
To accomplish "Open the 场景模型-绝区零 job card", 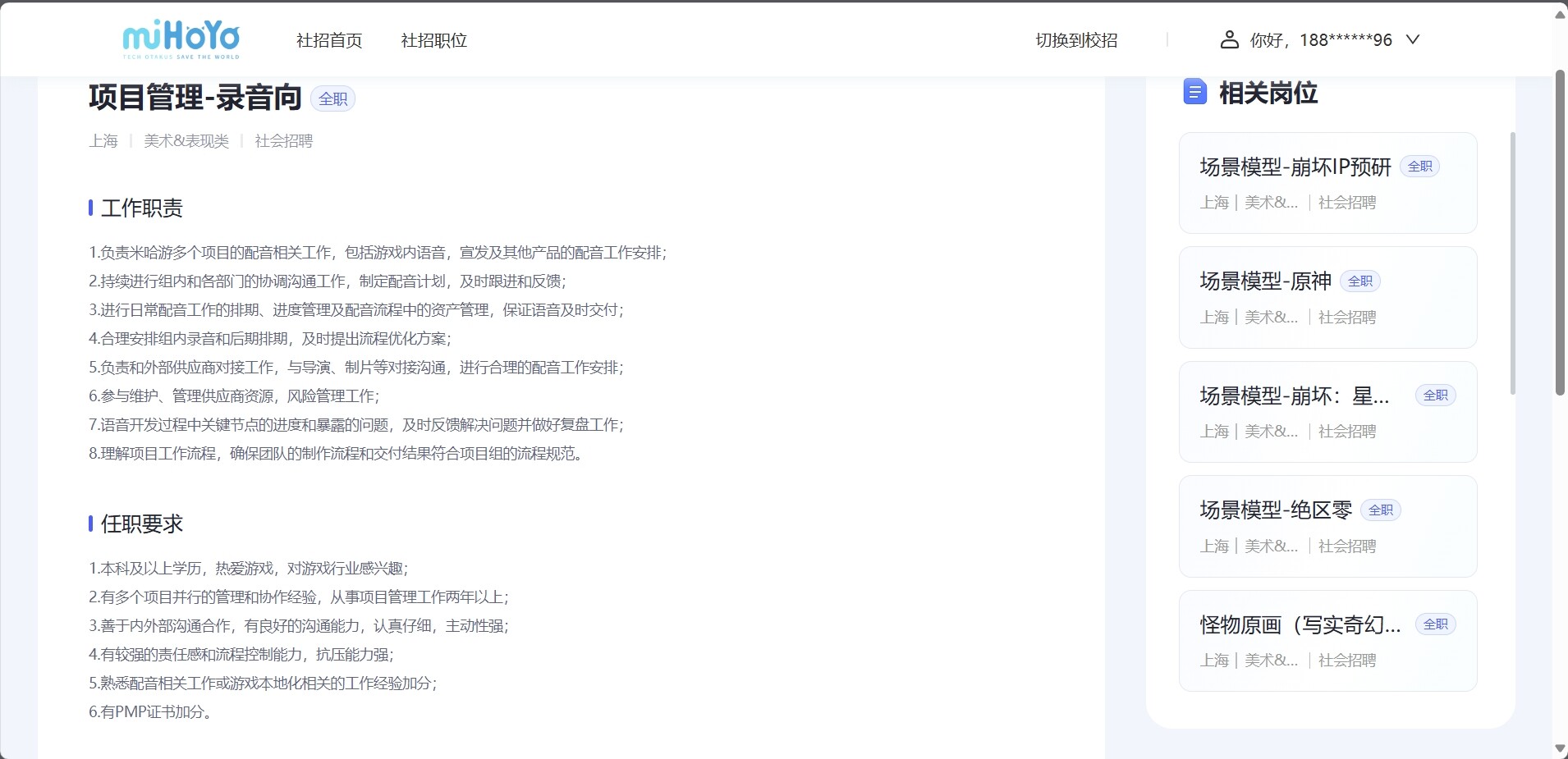I will tap(1327, 526).
